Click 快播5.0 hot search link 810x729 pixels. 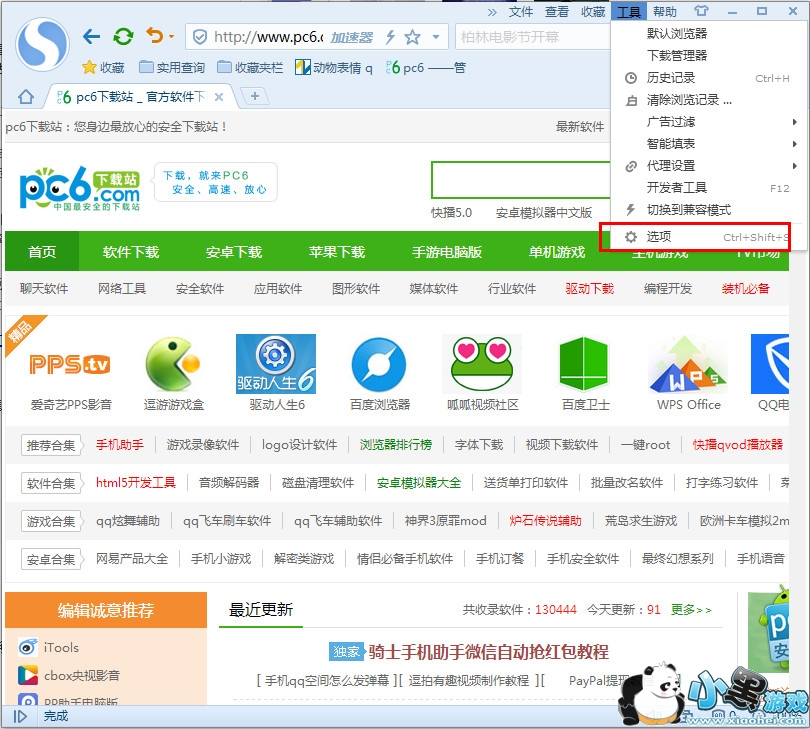tap(451, 213)
